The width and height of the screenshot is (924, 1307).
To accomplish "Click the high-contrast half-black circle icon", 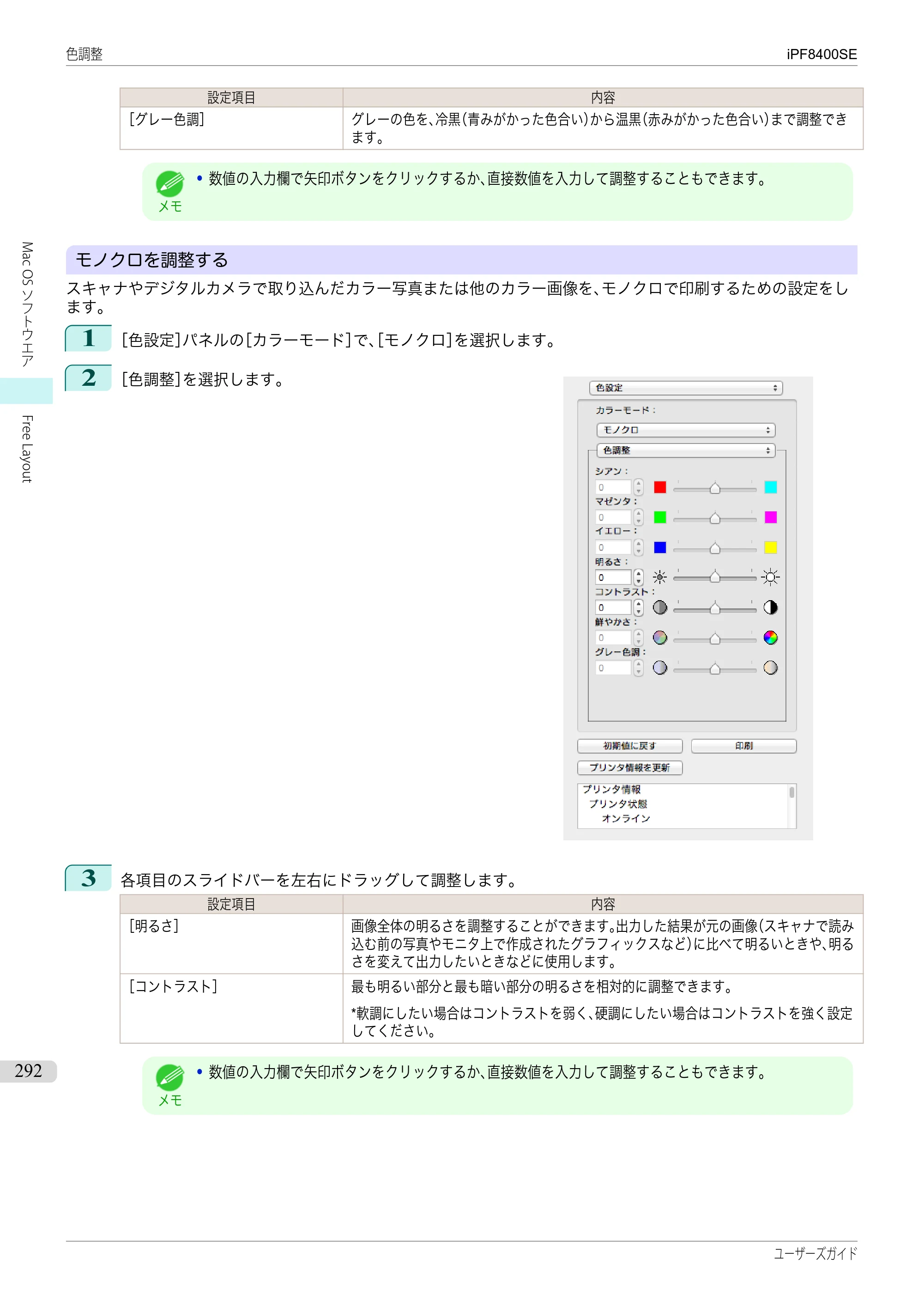I will 770,608.
